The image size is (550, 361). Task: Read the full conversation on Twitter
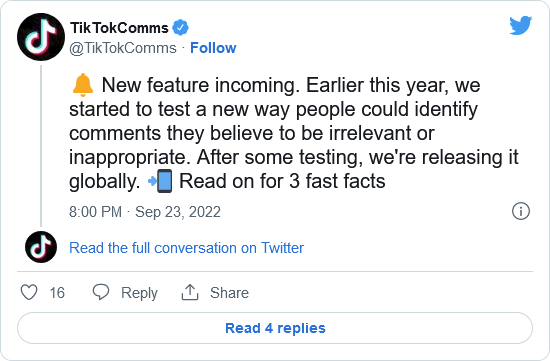pos(186,248)
